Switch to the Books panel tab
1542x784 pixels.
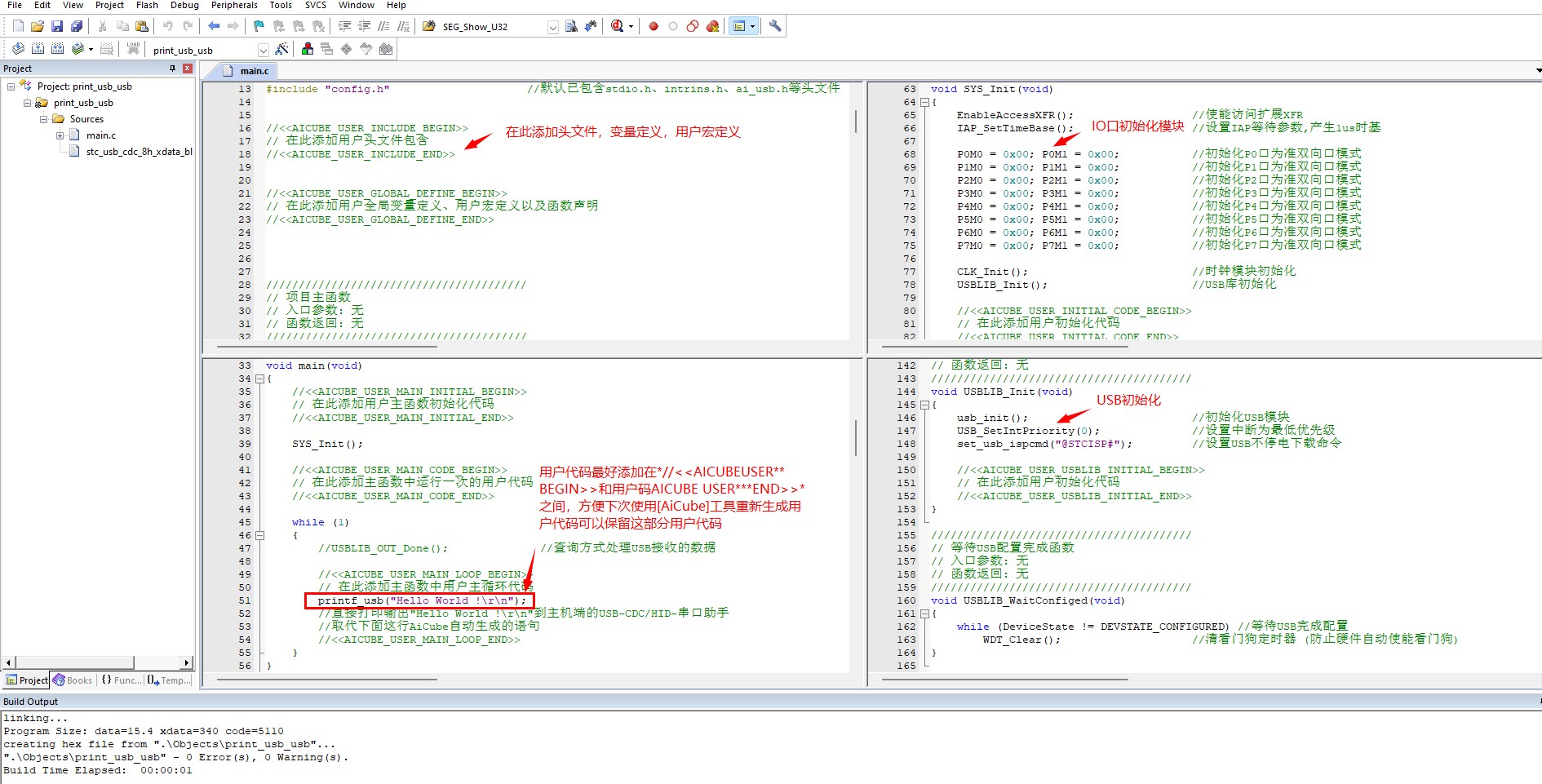coord(73,680)
